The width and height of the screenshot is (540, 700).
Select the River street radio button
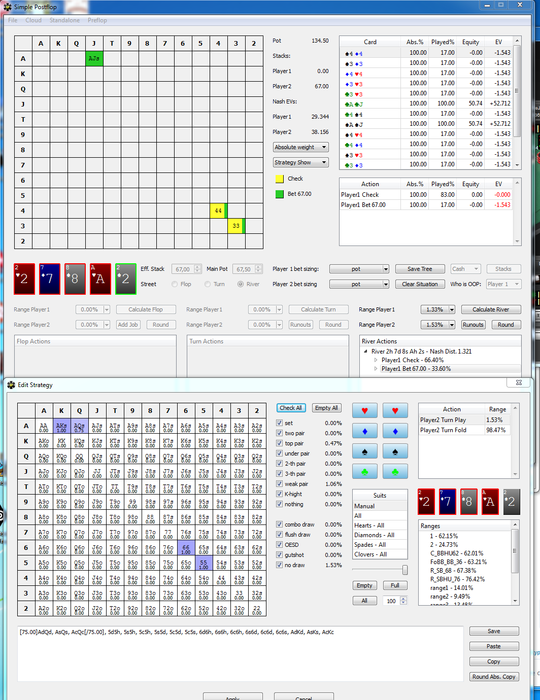click(x=241, y=284)
